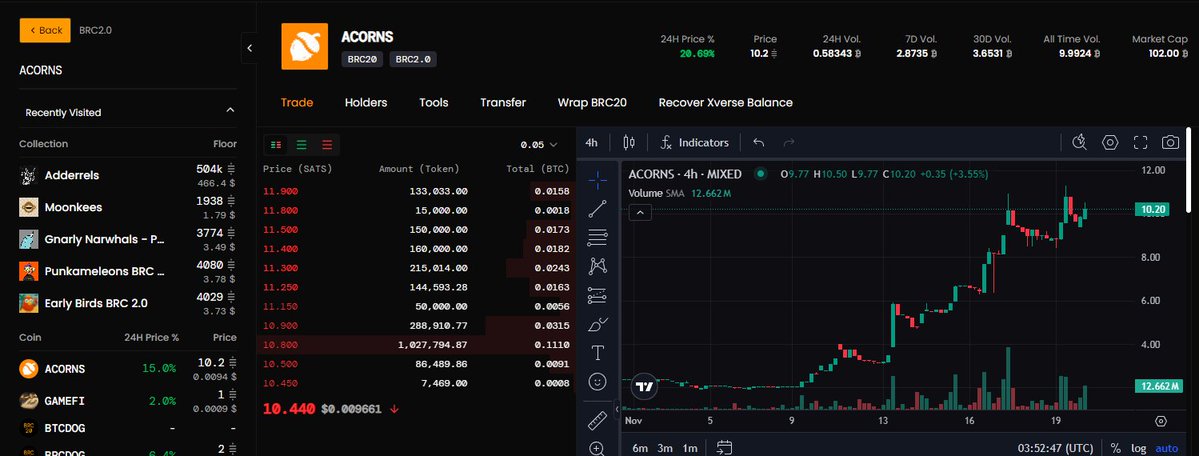Toggle the green market status dot
Screen dimensions: 1199x456
760,174
